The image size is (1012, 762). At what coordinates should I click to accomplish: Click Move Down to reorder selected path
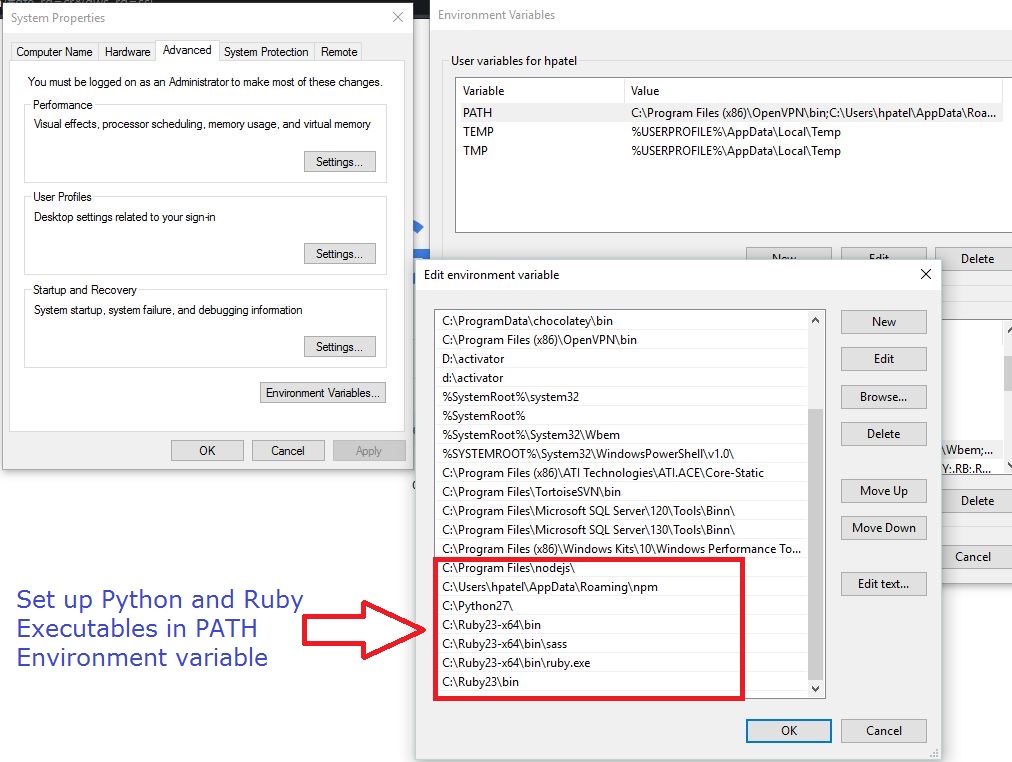[883, 527]
